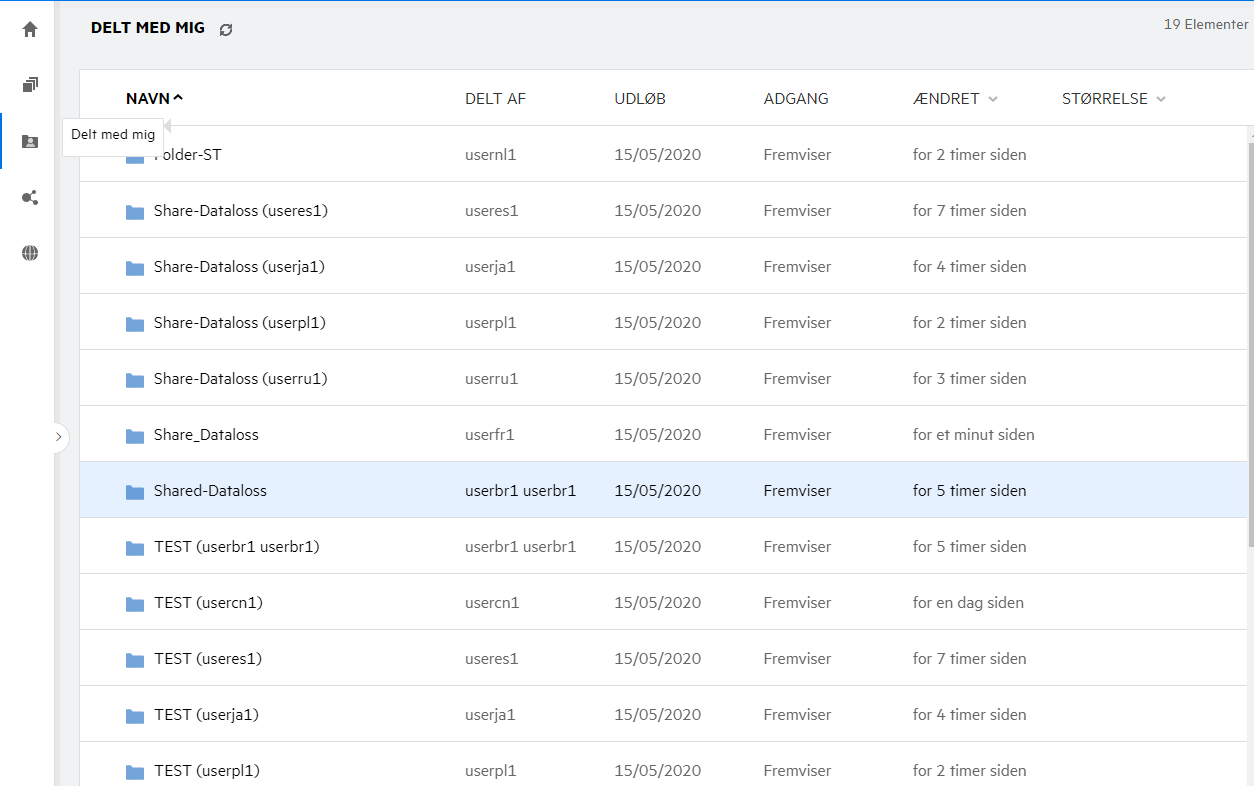Open the Shared-Dataloss folder
This screenshot has width=1254, height=786.
(210, 491)
